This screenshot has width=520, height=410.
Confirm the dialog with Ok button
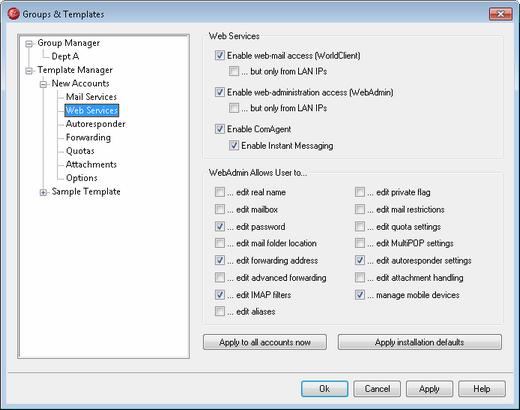click(x=325, y=389)
